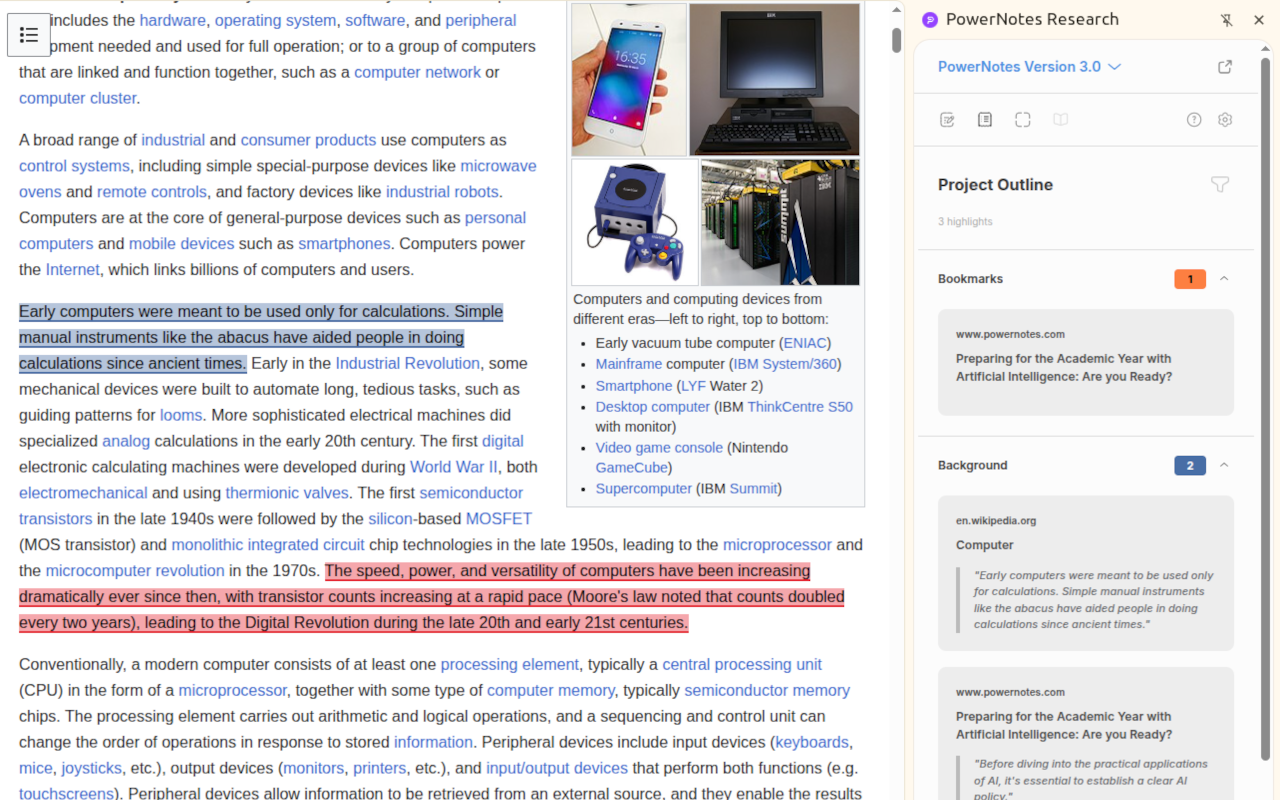This screenshot has height=800, width=1280.
Task: Click the Wikipedia page scrollbar thumb
Action: coord(897,40)
